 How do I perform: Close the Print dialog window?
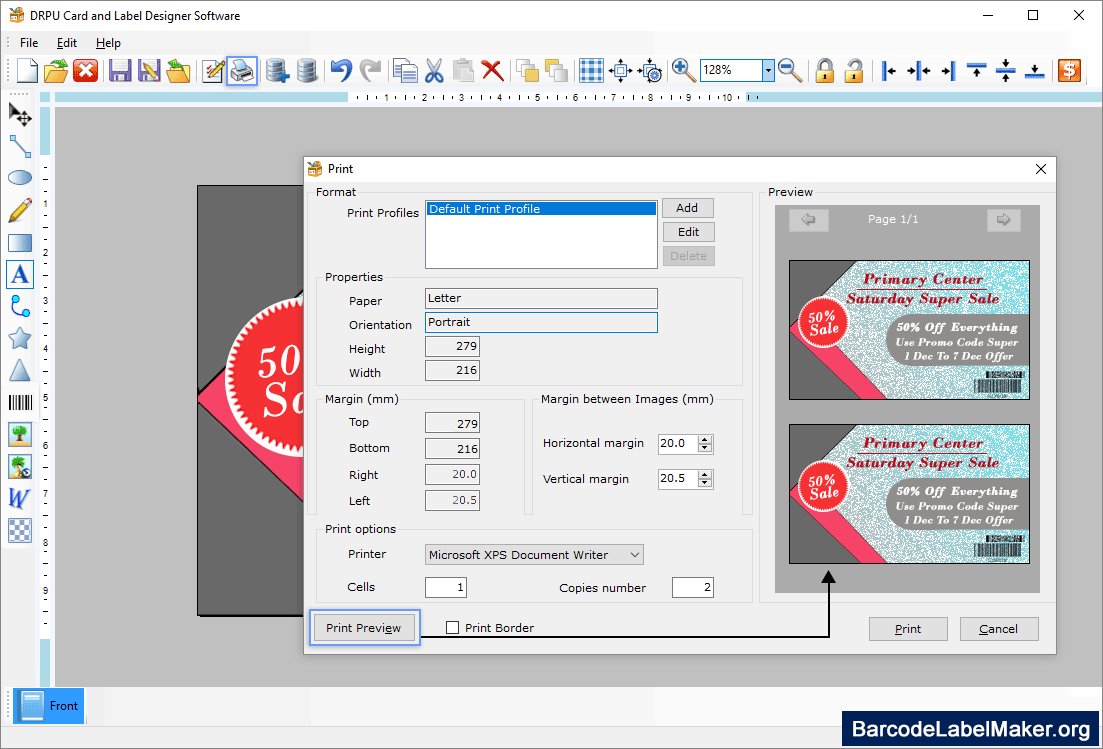point(1041,169)
